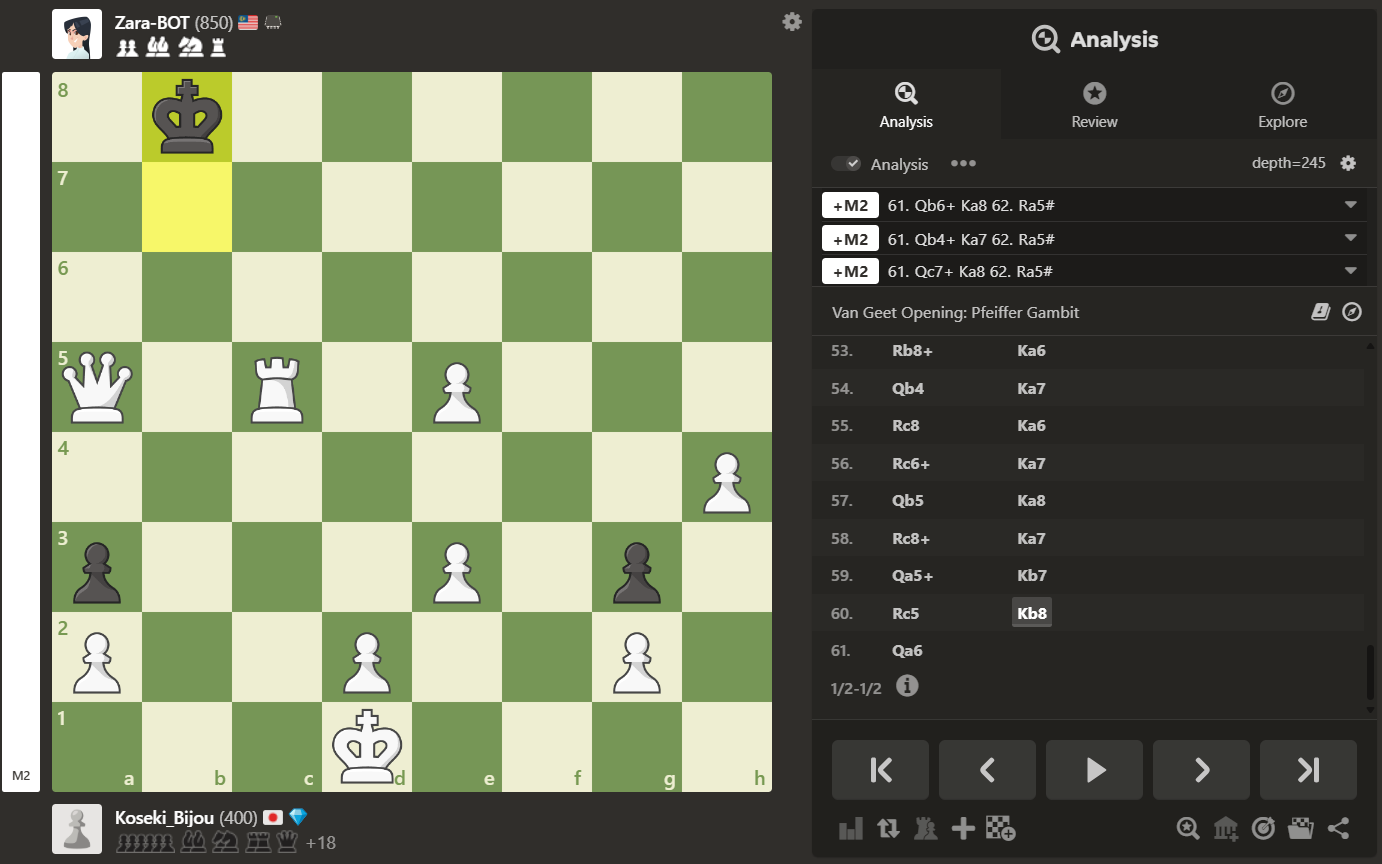Click the Japan flag beside Koseki_Bijou
The height and width of the screenshot is (864, 1382).
point(272,817)
